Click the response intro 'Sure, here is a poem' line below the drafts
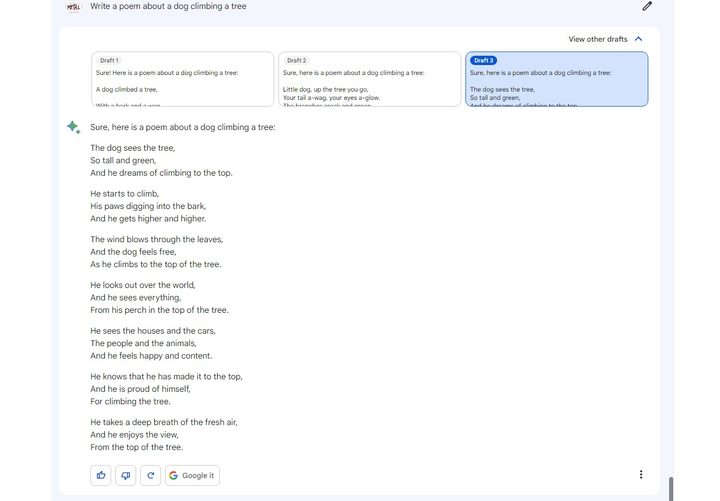Viewport: 720px width, 501px height. (183, 127)
